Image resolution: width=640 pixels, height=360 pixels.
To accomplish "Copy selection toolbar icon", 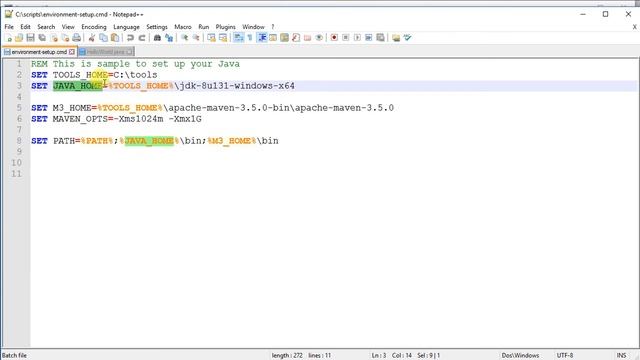I will pyautogui.click(x=104, y=38).
